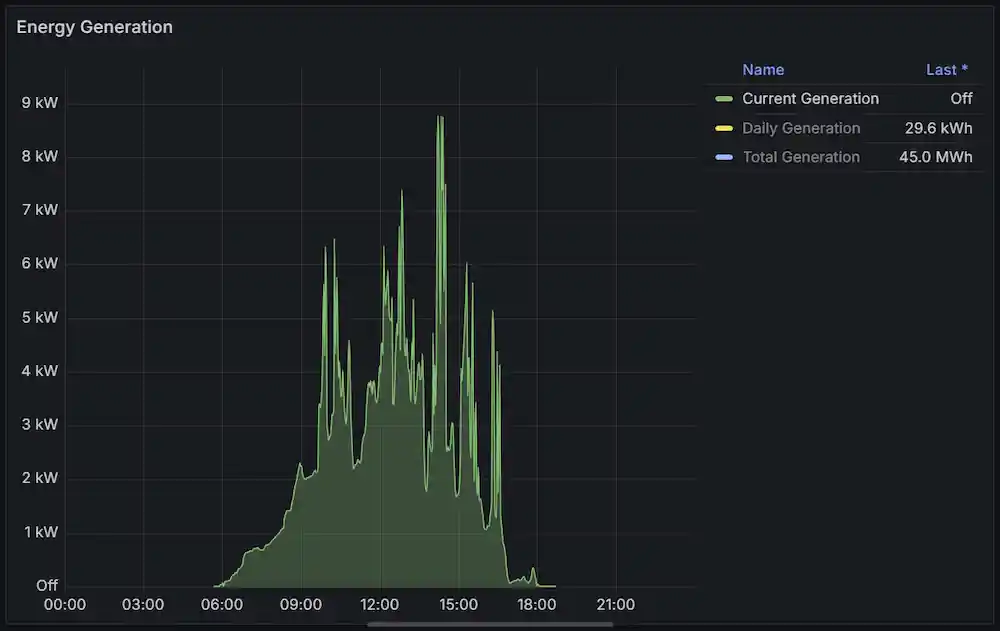Toggle Daily Generation series visibility

pyautogui.click(x=800, y=128)
